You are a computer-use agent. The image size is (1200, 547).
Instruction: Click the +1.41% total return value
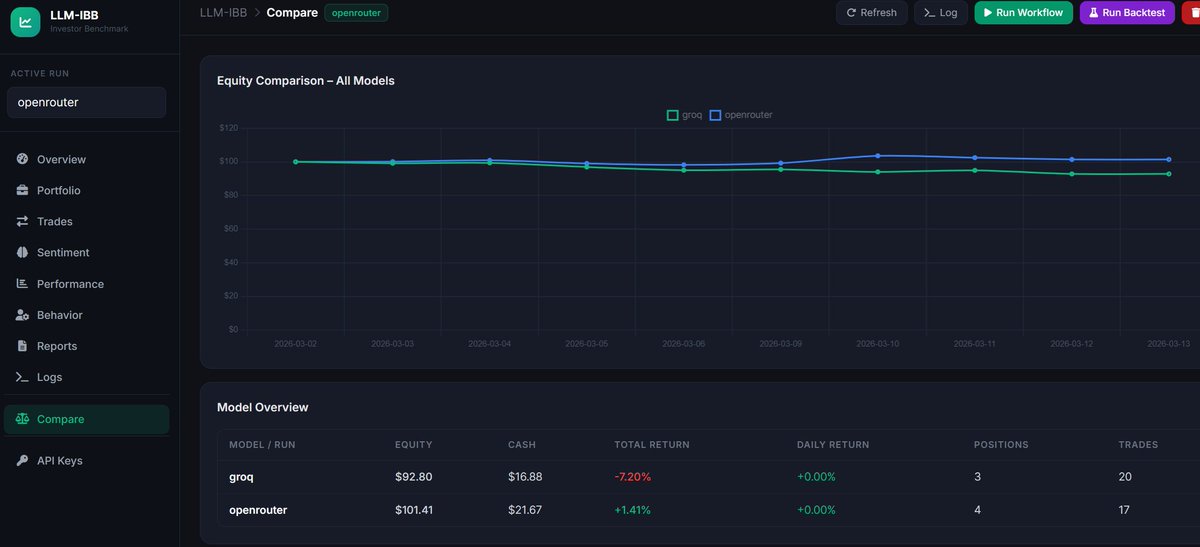[x=632, y=510]
